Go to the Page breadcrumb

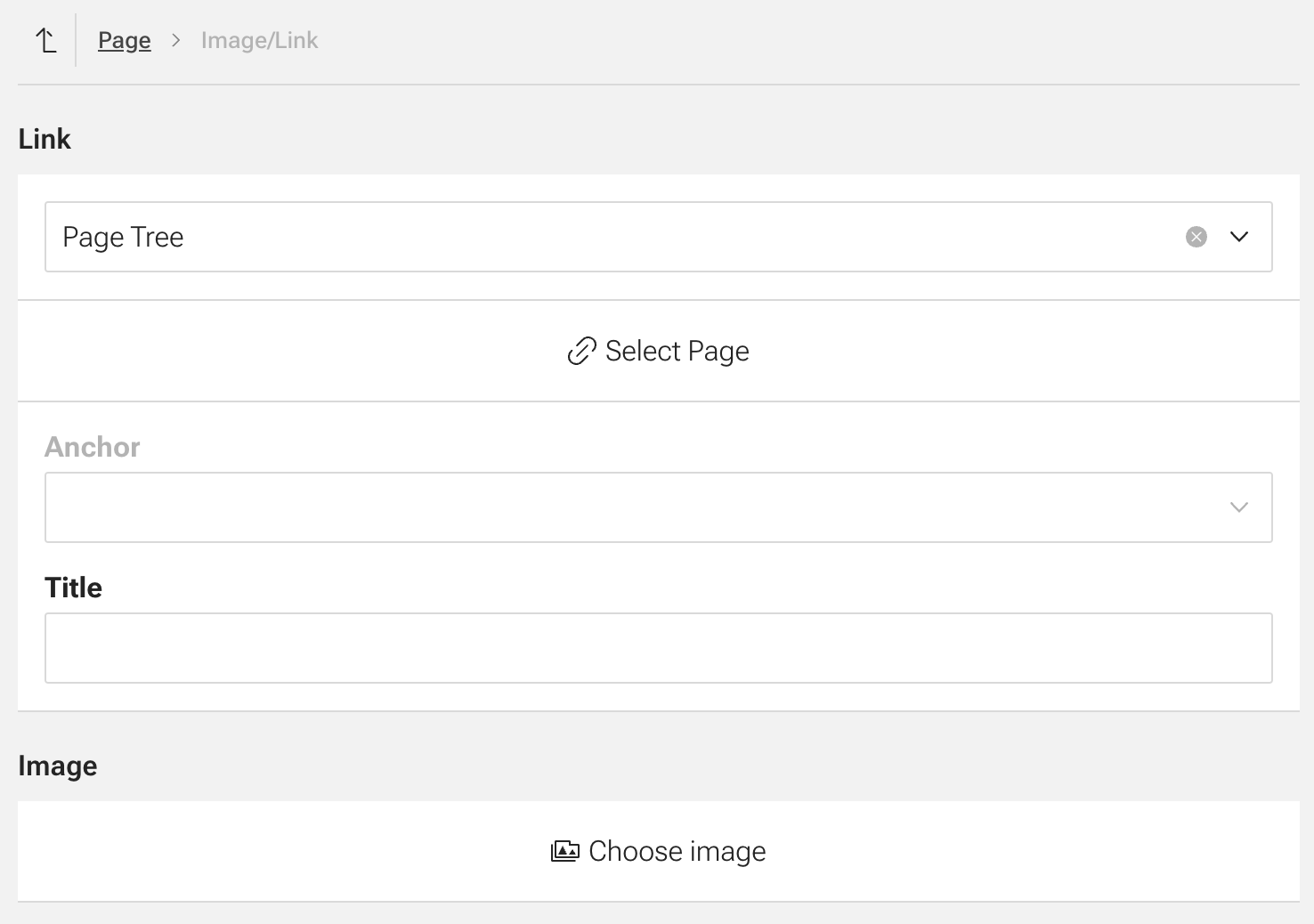click(x=125, y=41)
